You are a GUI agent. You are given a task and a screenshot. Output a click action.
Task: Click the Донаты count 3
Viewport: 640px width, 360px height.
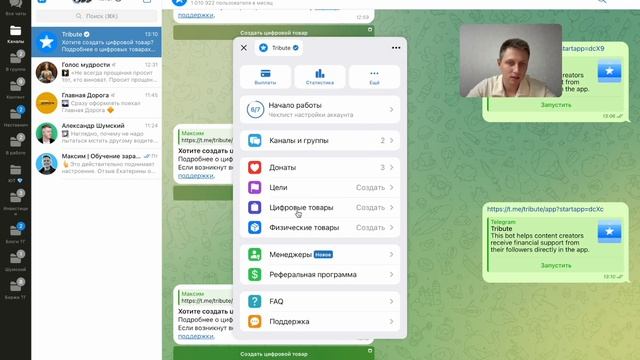tap(382, 167)
